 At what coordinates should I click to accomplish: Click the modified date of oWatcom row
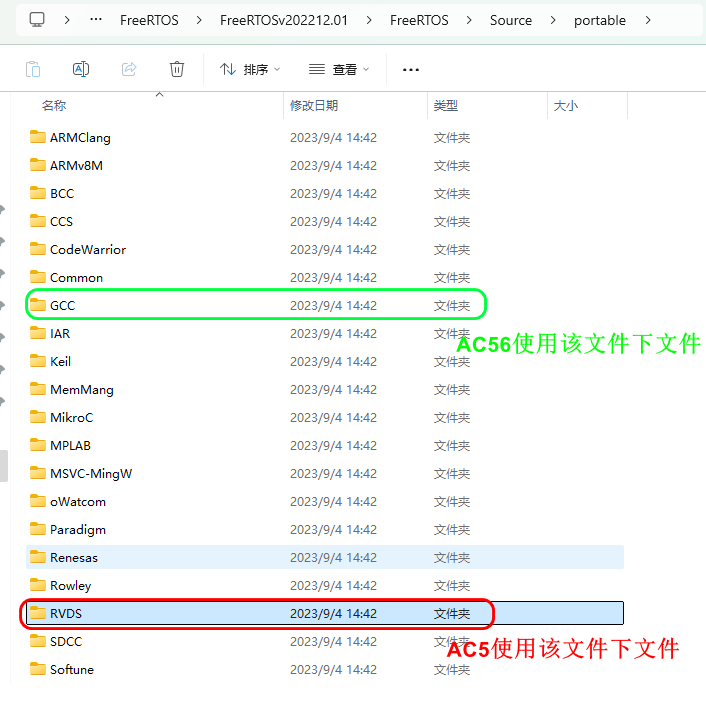coord(333,501)
